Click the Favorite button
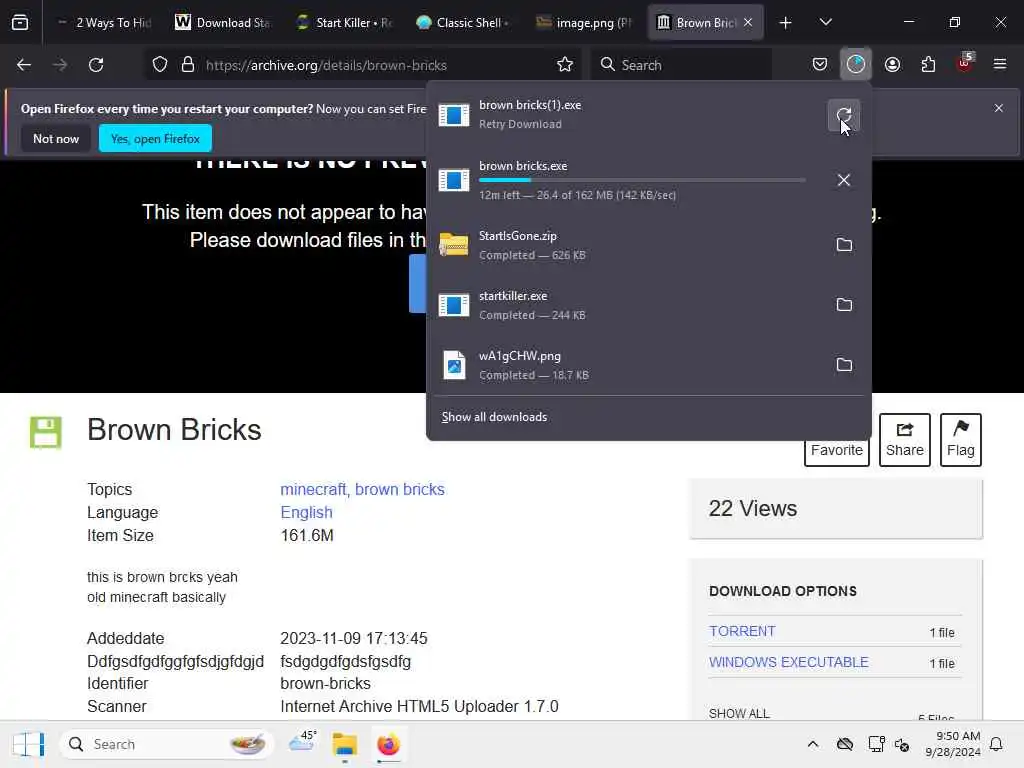1024x768 pixels. 836,449
